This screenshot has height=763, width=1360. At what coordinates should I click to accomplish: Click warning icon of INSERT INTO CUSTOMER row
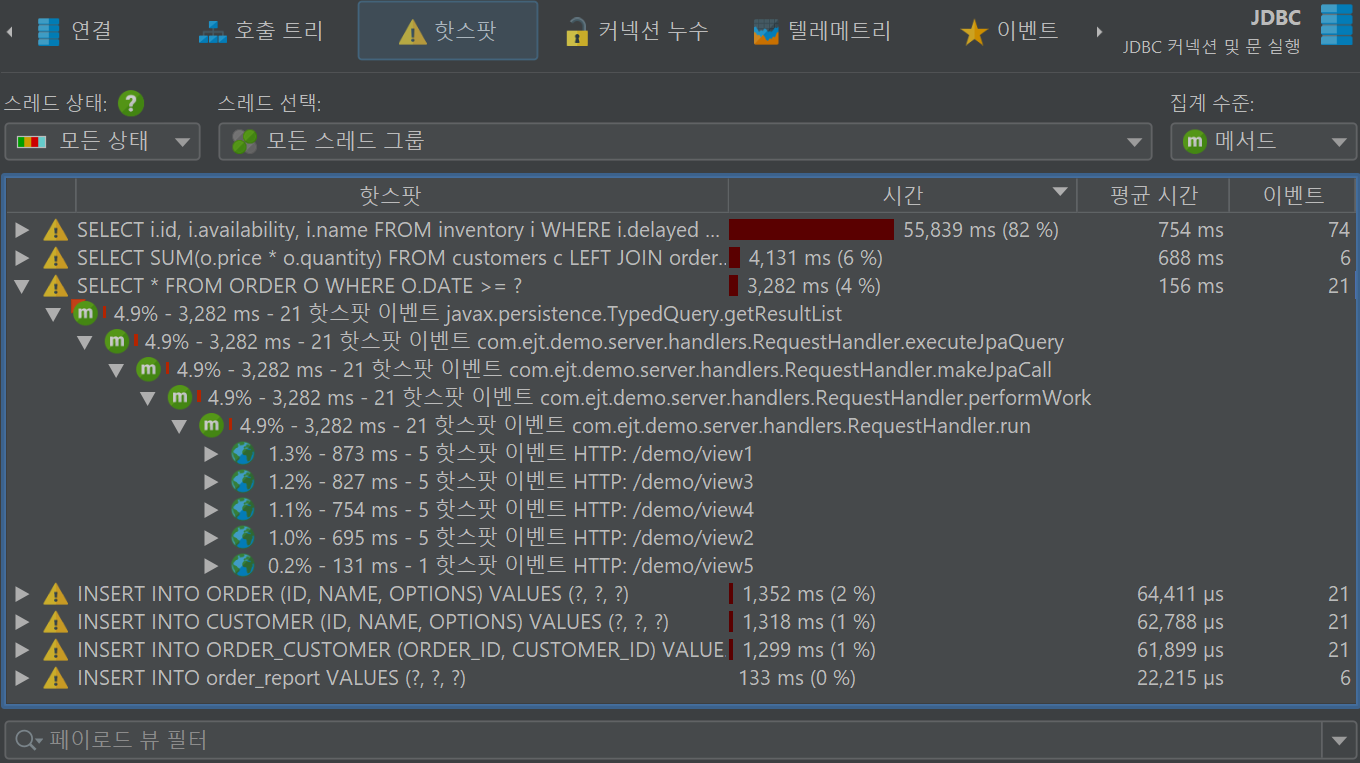point(55,622)
